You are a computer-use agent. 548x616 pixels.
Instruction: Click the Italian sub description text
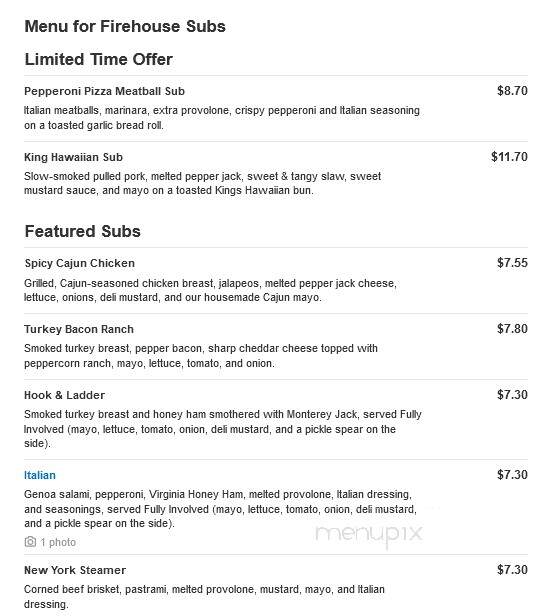220,509
